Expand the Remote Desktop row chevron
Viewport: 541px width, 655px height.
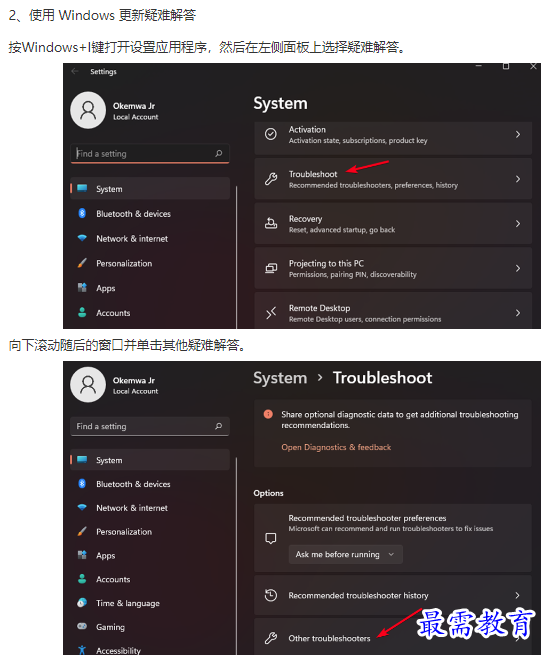(x=518, y=313)
